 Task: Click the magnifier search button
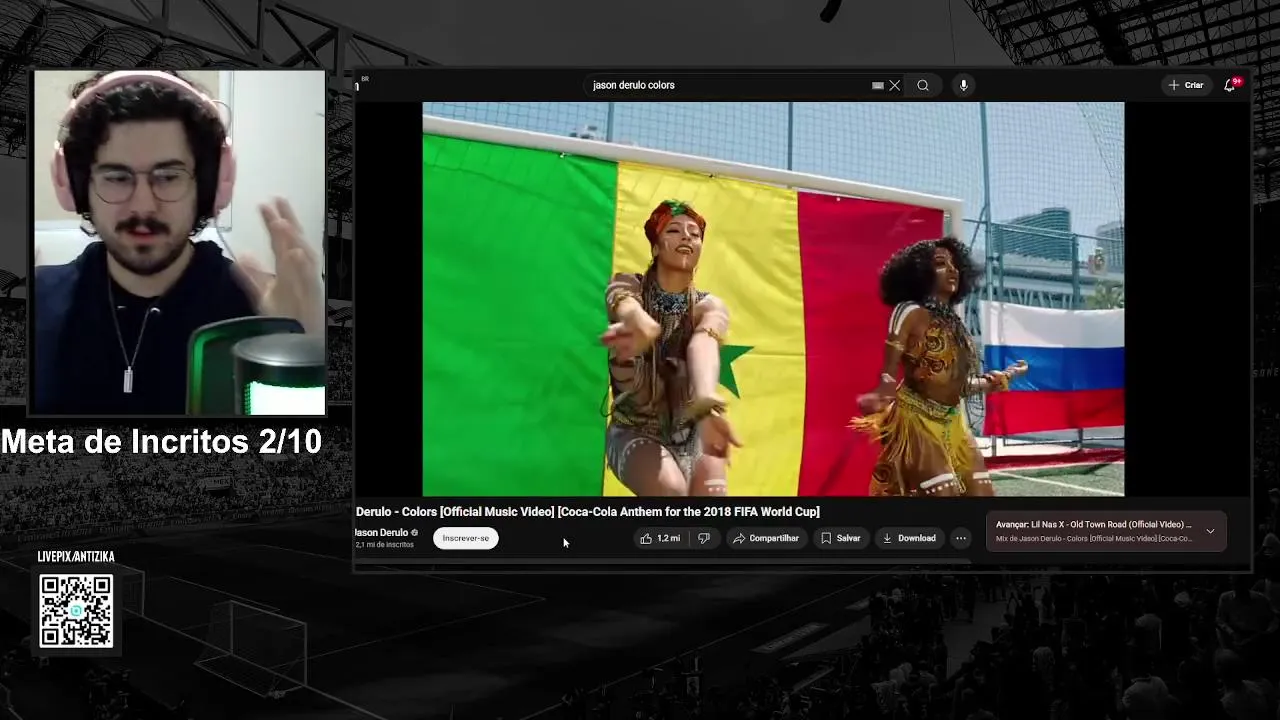pos(923,86)
